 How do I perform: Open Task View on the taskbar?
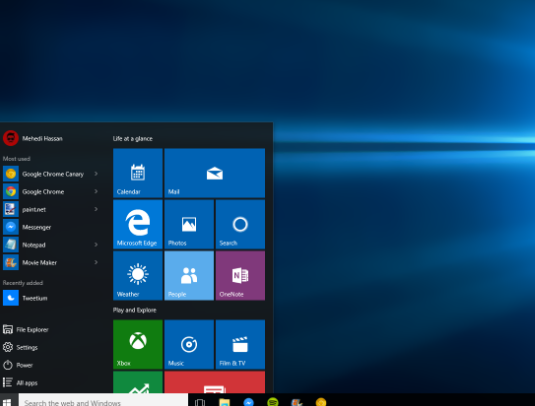tap(200, 402)
